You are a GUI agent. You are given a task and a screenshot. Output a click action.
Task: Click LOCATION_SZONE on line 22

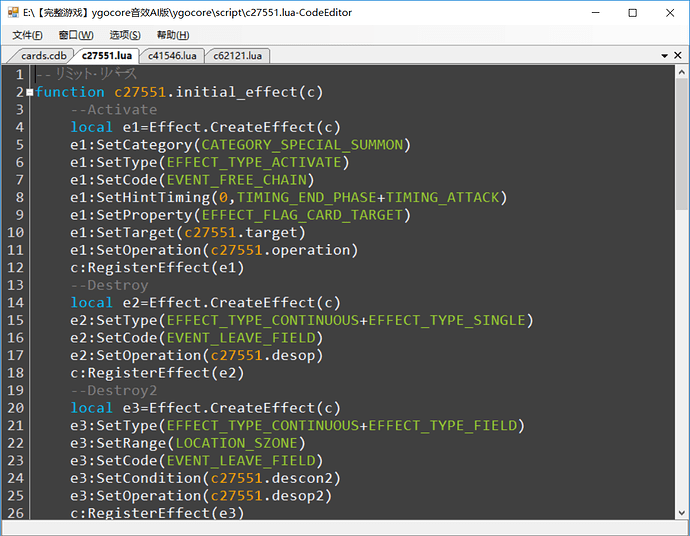pyautogui.click(x=237, y=443)
